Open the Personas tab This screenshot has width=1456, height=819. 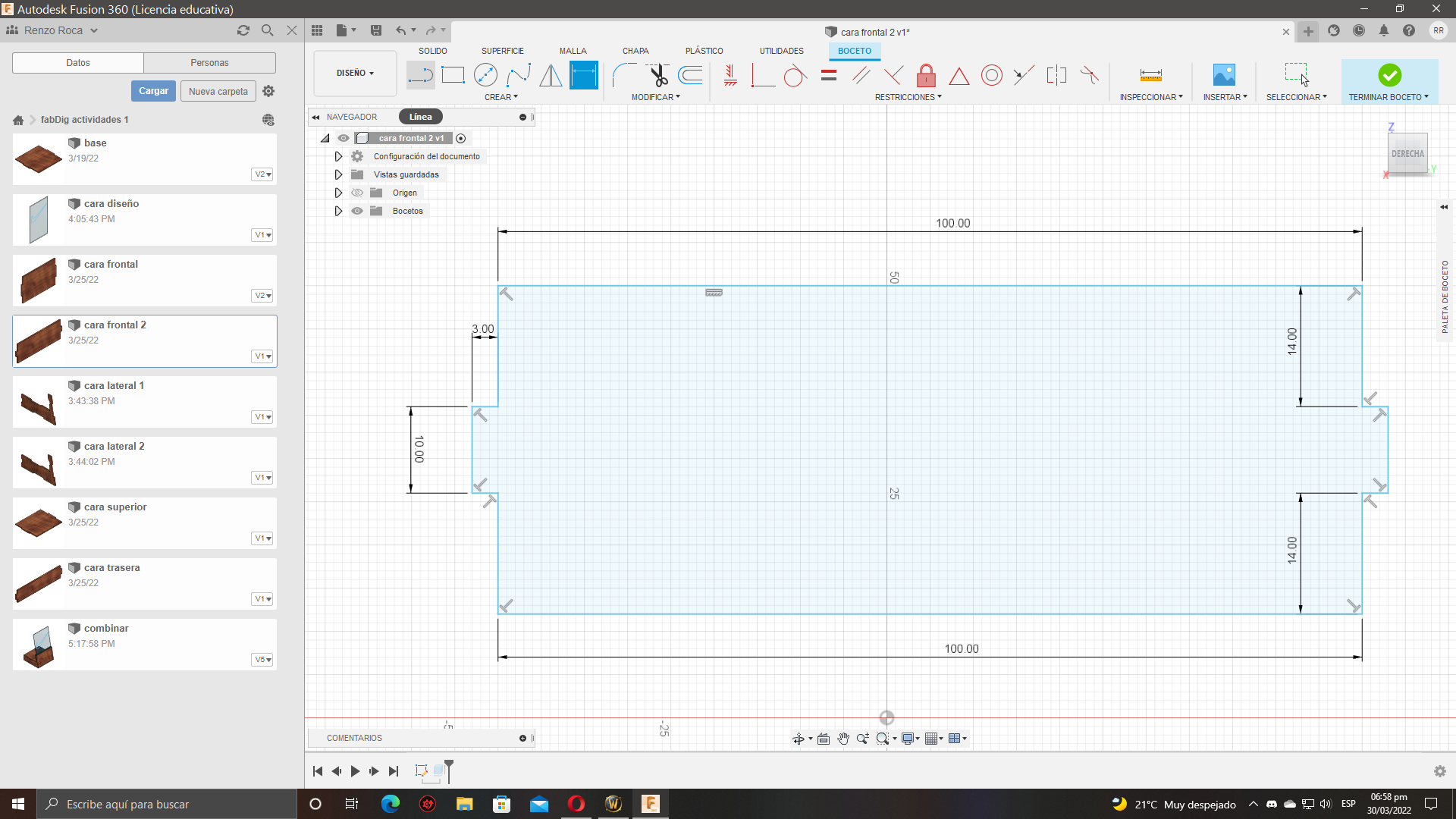click(x=209, y=63)
